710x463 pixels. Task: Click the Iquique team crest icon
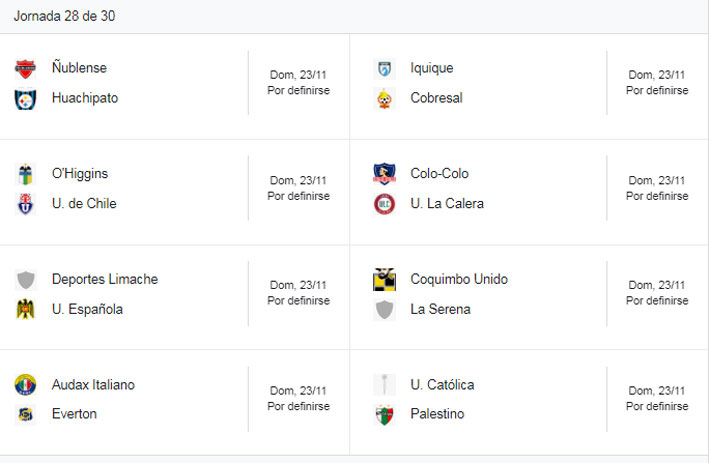tap(384, 68)
